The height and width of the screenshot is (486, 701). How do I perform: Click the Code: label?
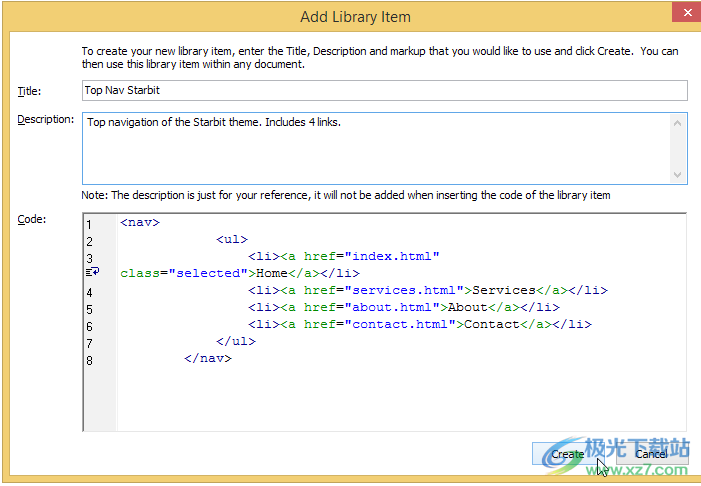(x=31, y=220)
